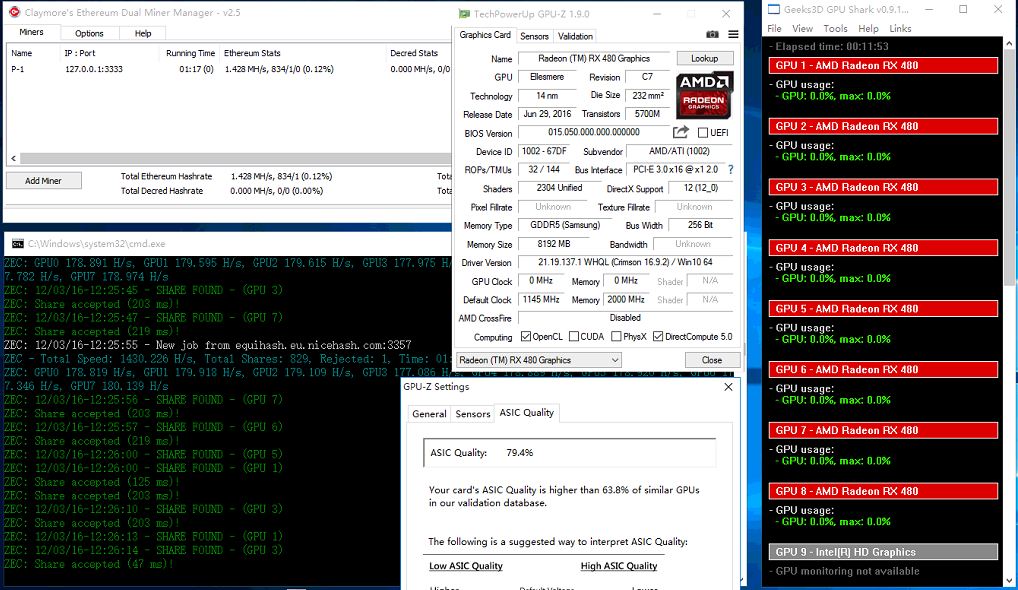Screen dimensions: 1018x590
Task: Open the GPU-Z hamburger menu icon
Action: point(733,35)
